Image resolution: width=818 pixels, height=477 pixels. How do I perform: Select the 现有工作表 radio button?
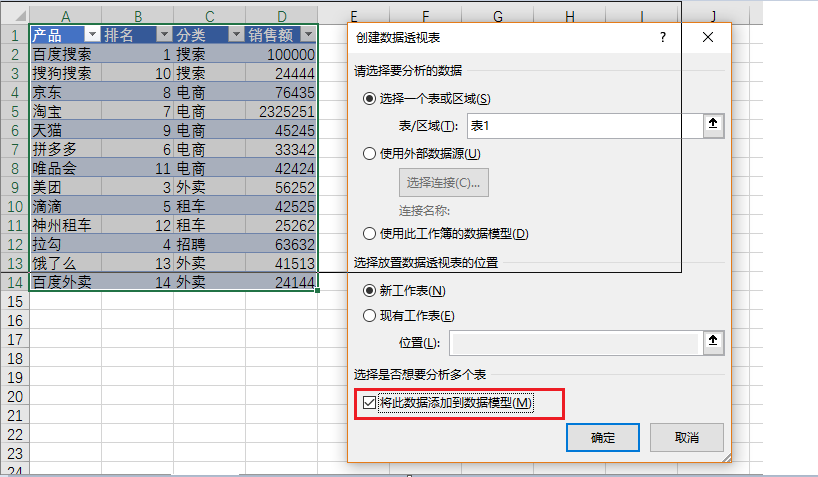(x=369, y=316)
